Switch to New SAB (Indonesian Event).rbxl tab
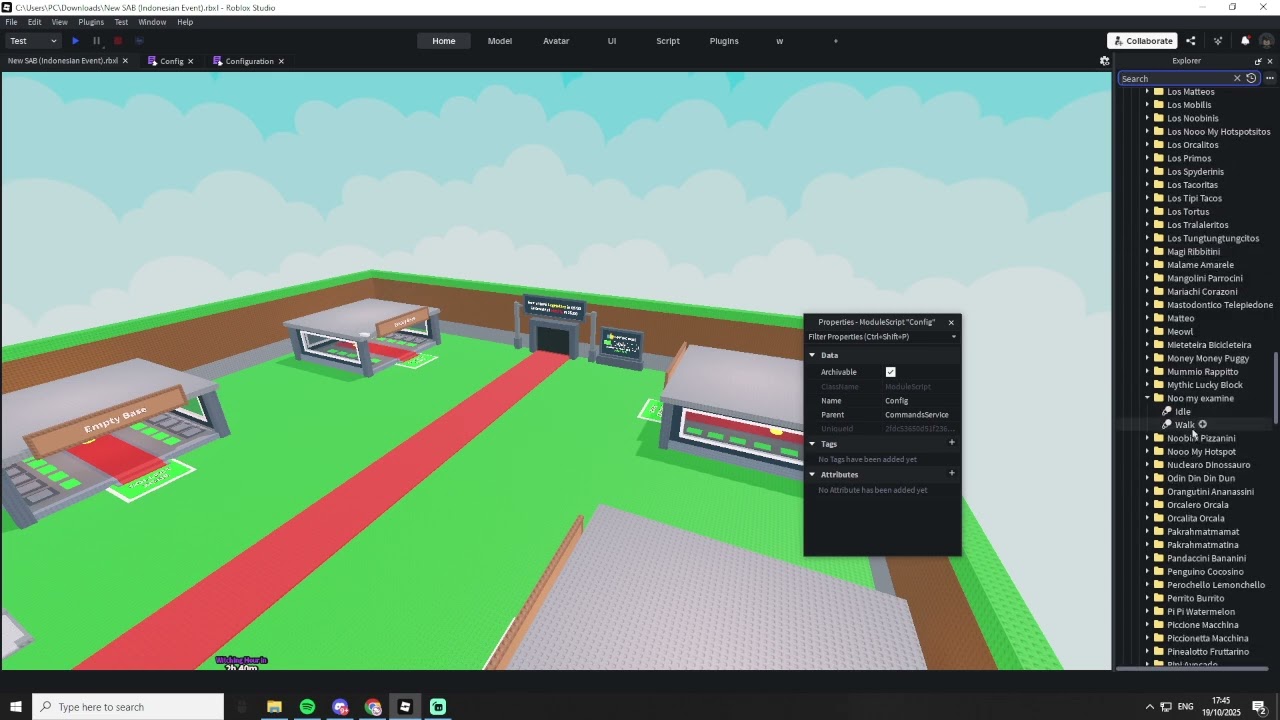The width and height of the screenshot is (1280, 720). [62, 61]
